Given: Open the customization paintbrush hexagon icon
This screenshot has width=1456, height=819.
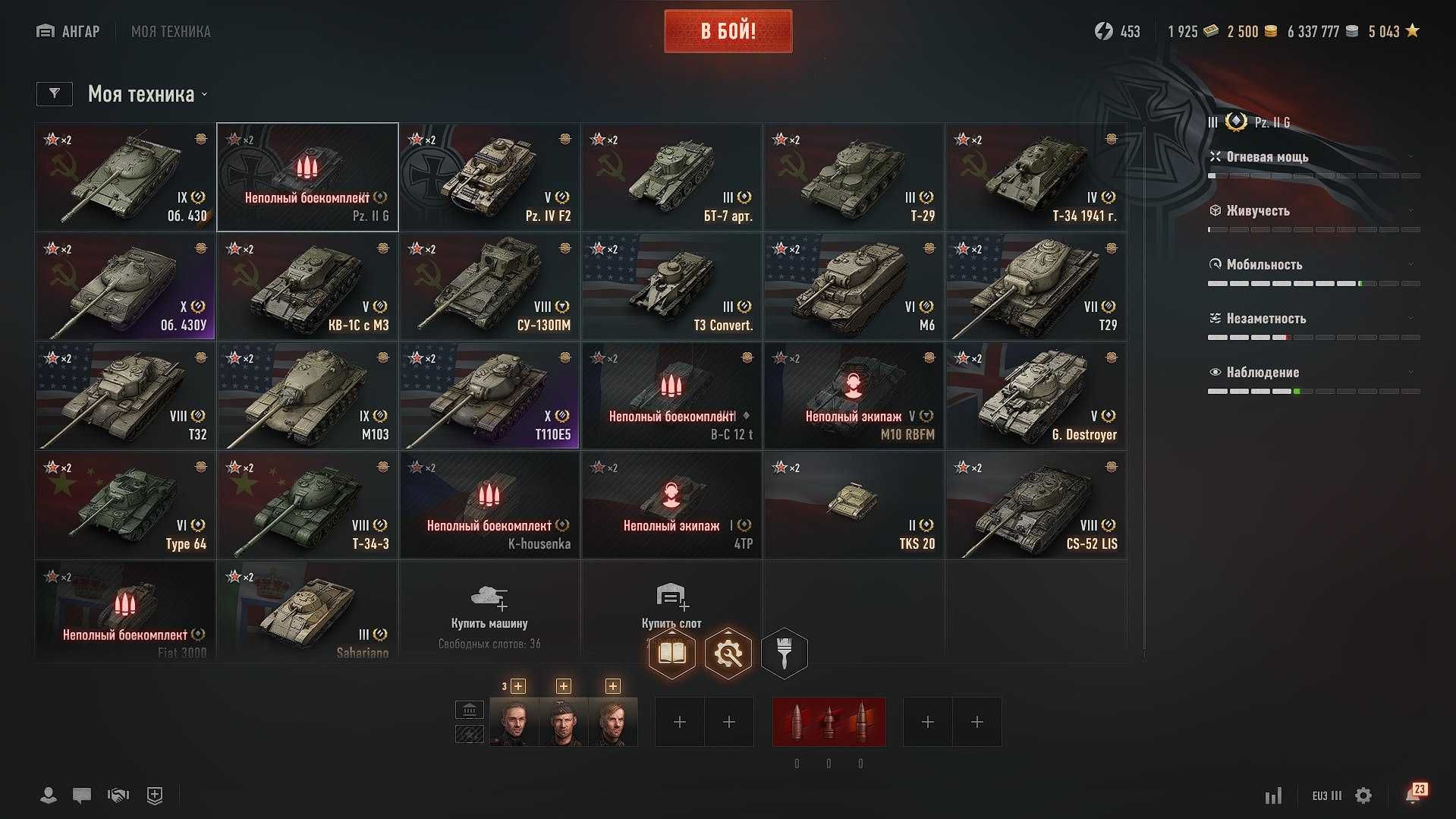Looking at the screenshot, I should tap(785, 654).
